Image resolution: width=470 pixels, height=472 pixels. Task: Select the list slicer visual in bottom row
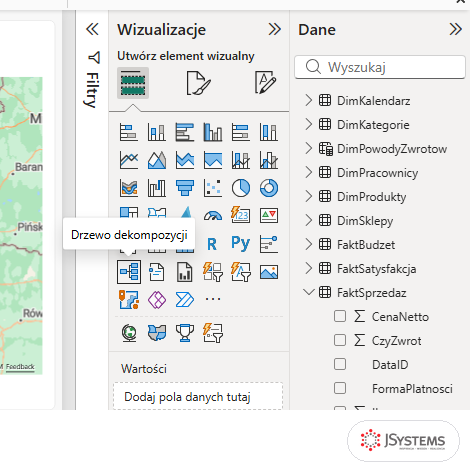tap(213, 333)
